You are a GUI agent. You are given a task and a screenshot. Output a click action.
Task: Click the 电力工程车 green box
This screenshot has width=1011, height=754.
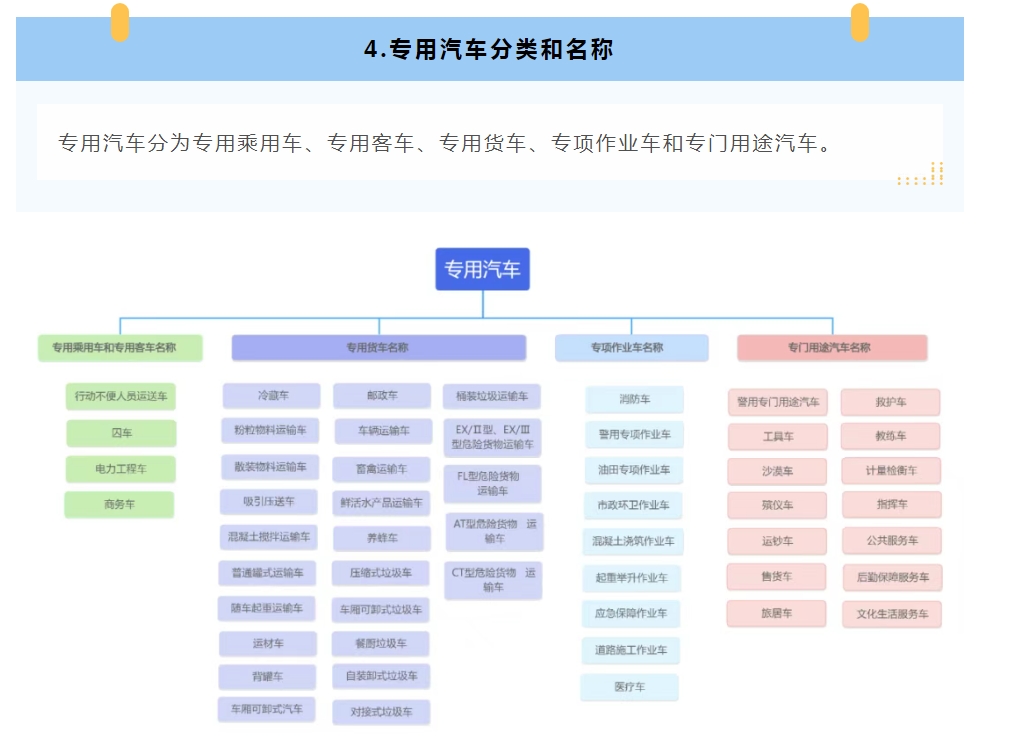point(120,469)
